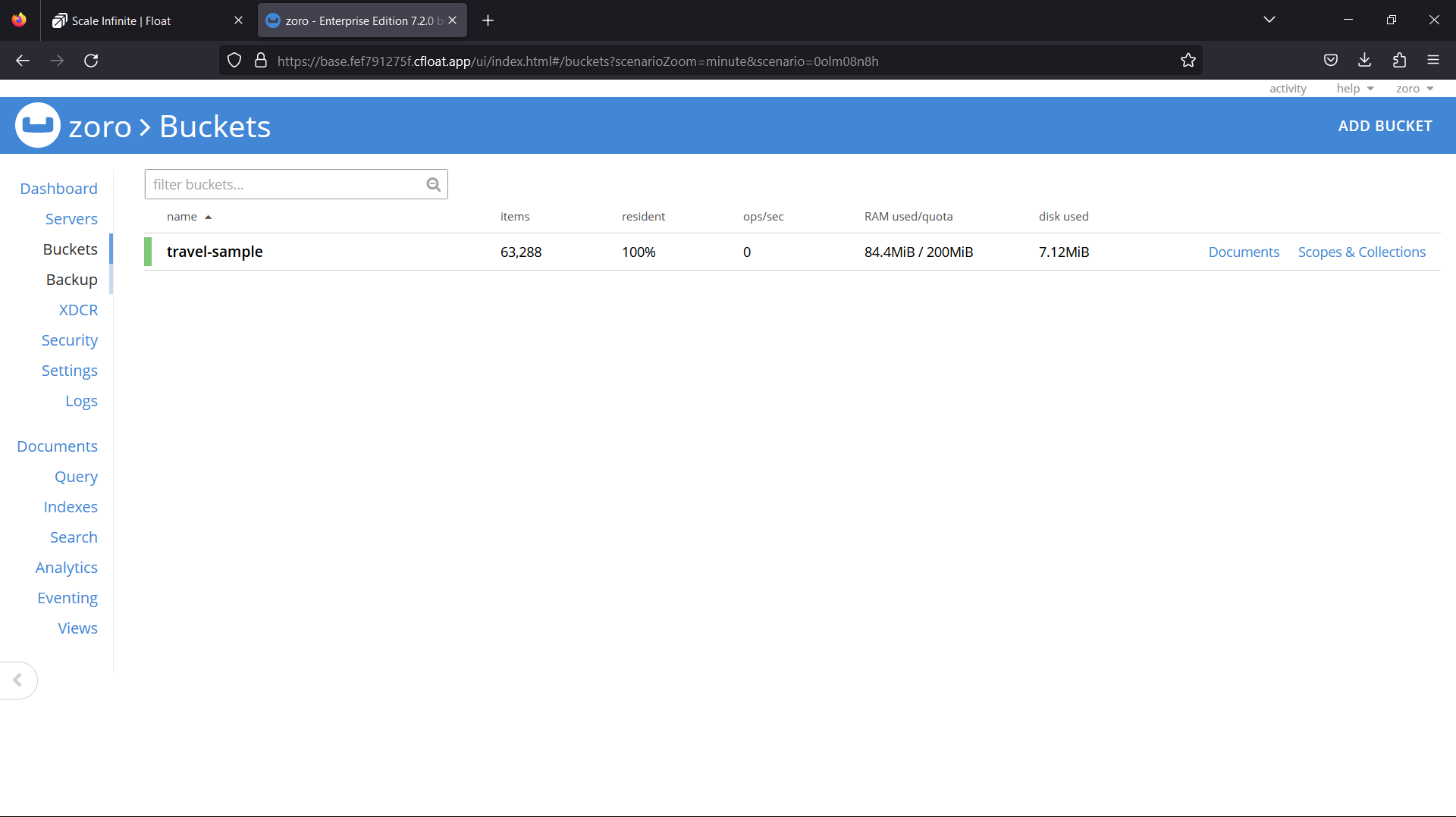Open browser extensions icon
1456x817 pixels.
pyautogui.click(x=1399, y=61)
